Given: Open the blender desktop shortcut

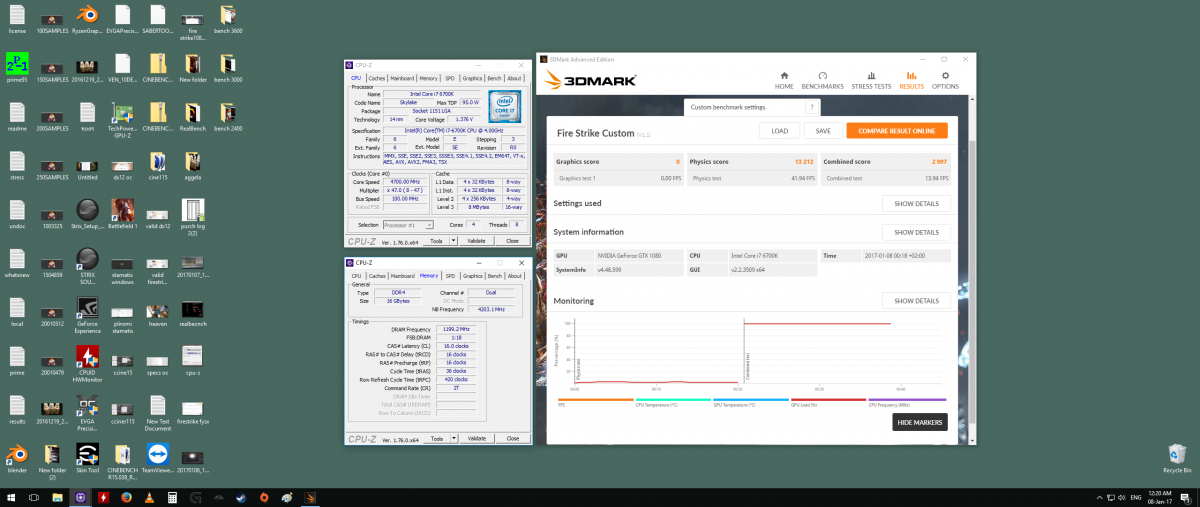Looking at the screenshot, I should 17,459.
